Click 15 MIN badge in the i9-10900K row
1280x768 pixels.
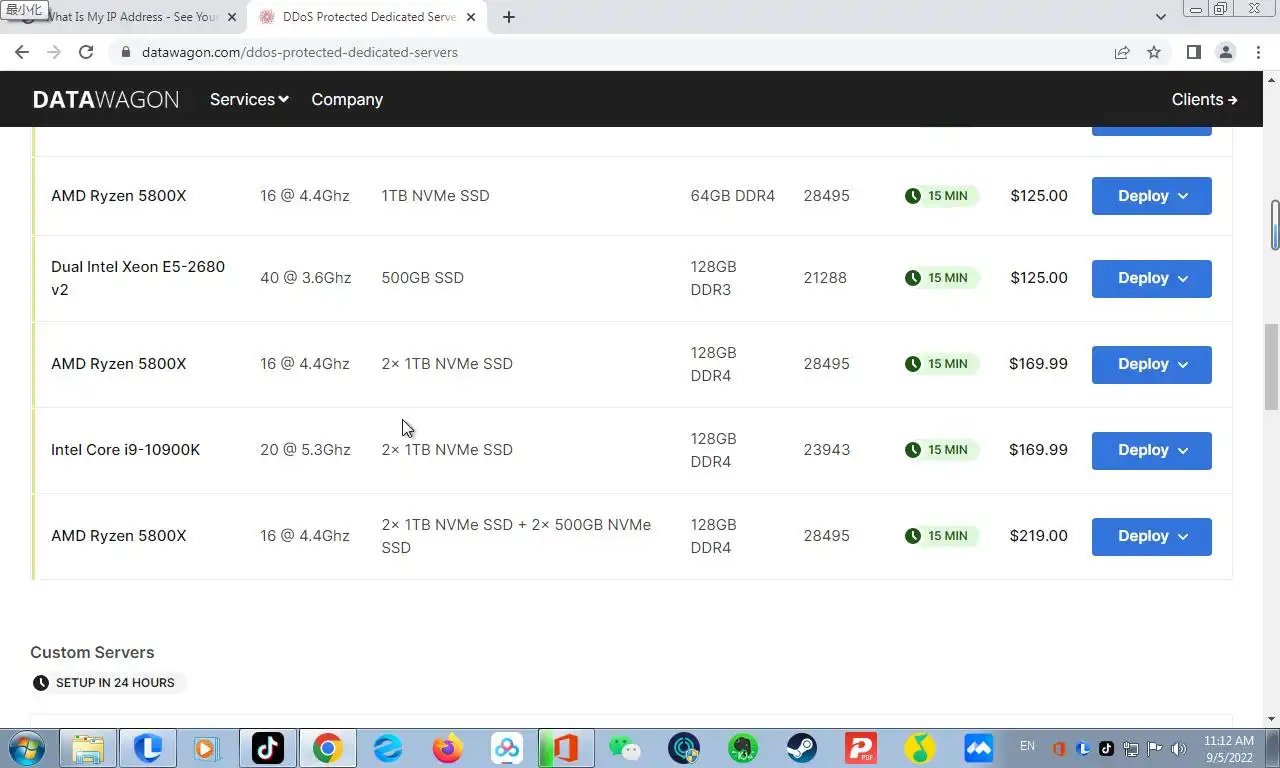(940, 450)
